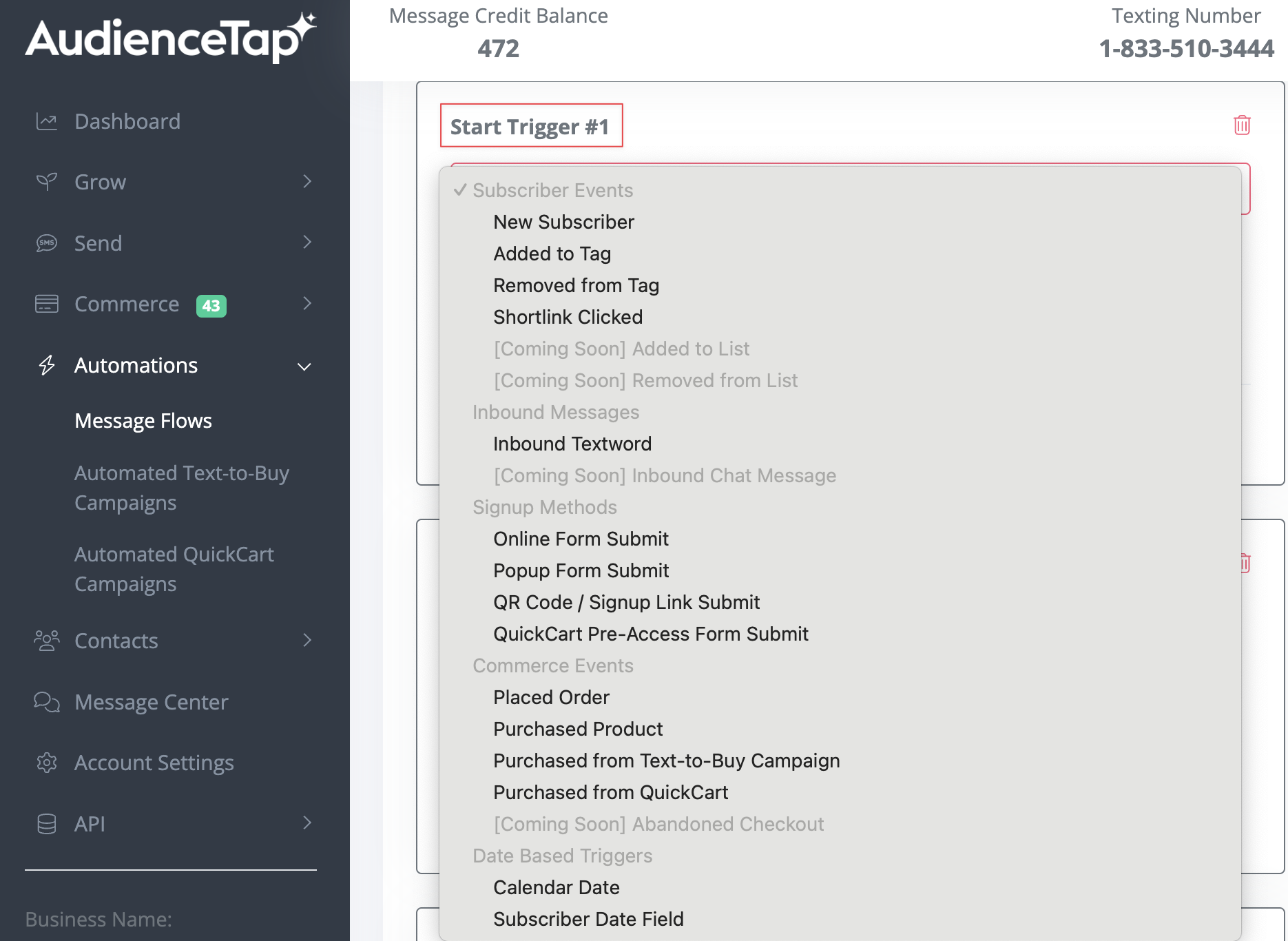
Task: Click the Automations lightning bolt icon
Action: click(x=46, y=365)
